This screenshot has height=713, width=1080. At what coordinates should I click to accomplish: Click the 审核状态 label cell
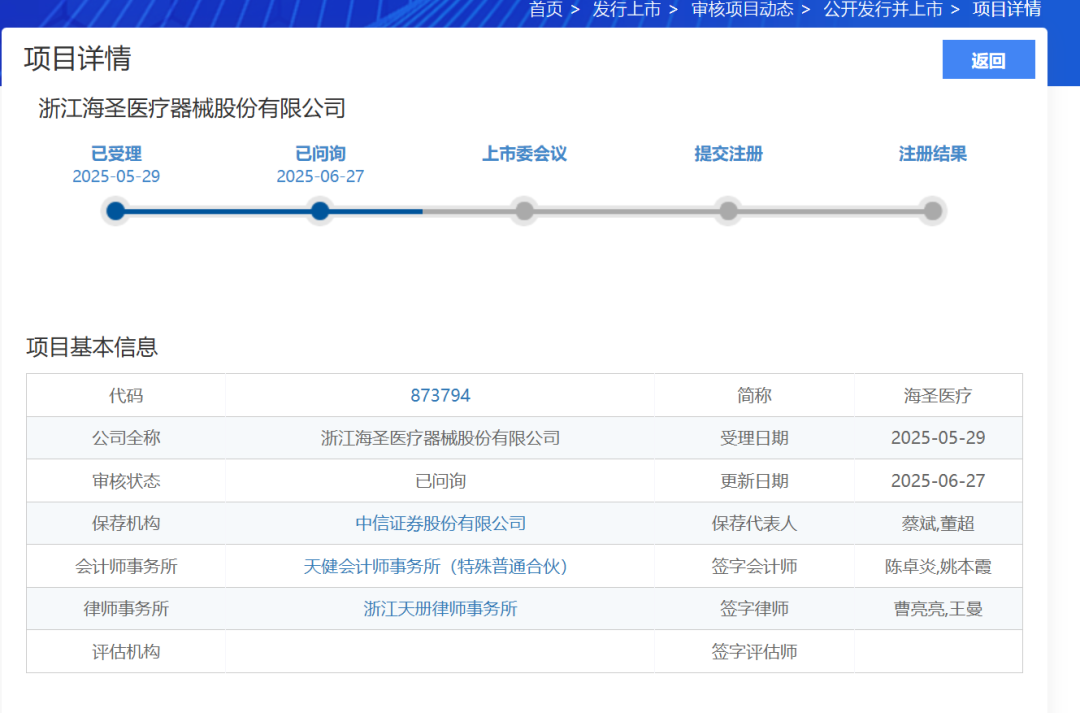(125, 481)
